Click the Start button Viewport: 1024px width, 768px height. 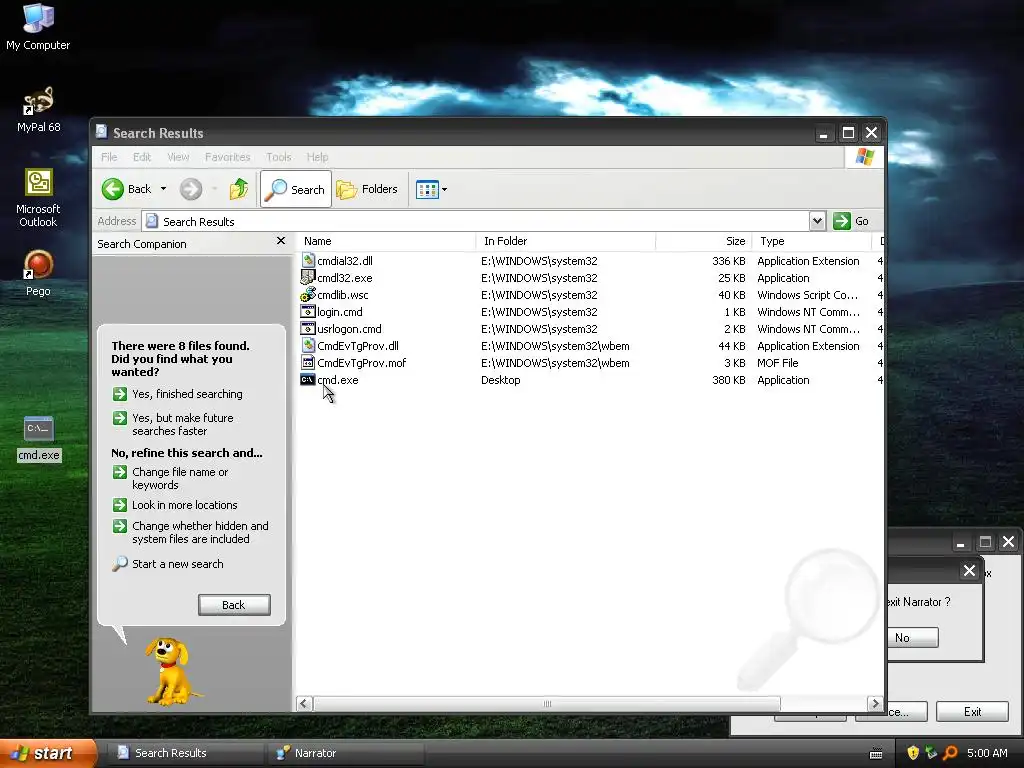(x=47, y=753)
